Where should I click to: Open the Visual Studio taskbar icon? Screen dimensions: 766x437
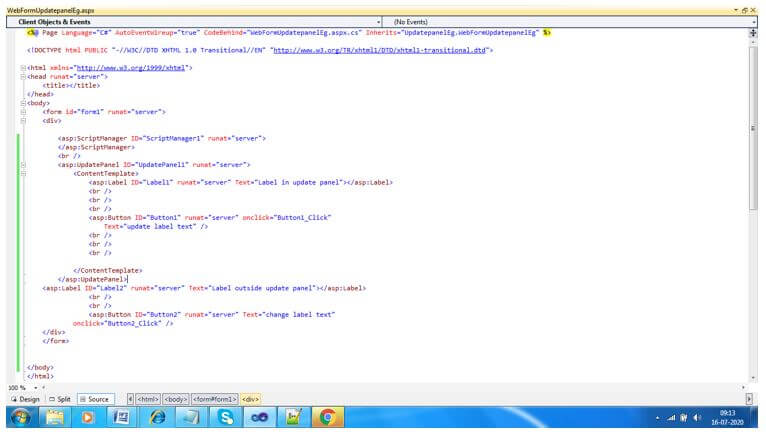tap(259, 417)
